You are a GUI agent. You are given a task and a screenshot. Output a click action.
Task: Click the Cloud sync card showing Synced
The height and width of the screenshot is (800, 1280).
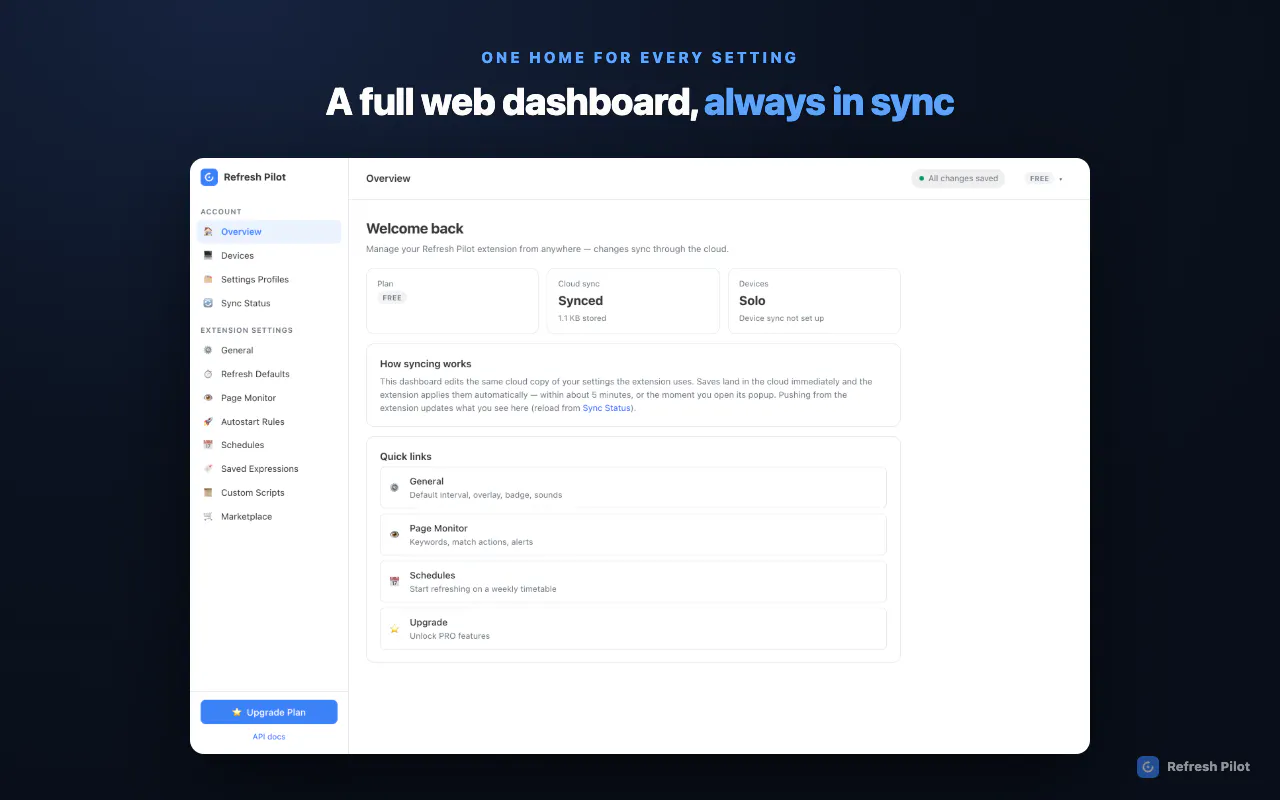(x=633, y=301)
